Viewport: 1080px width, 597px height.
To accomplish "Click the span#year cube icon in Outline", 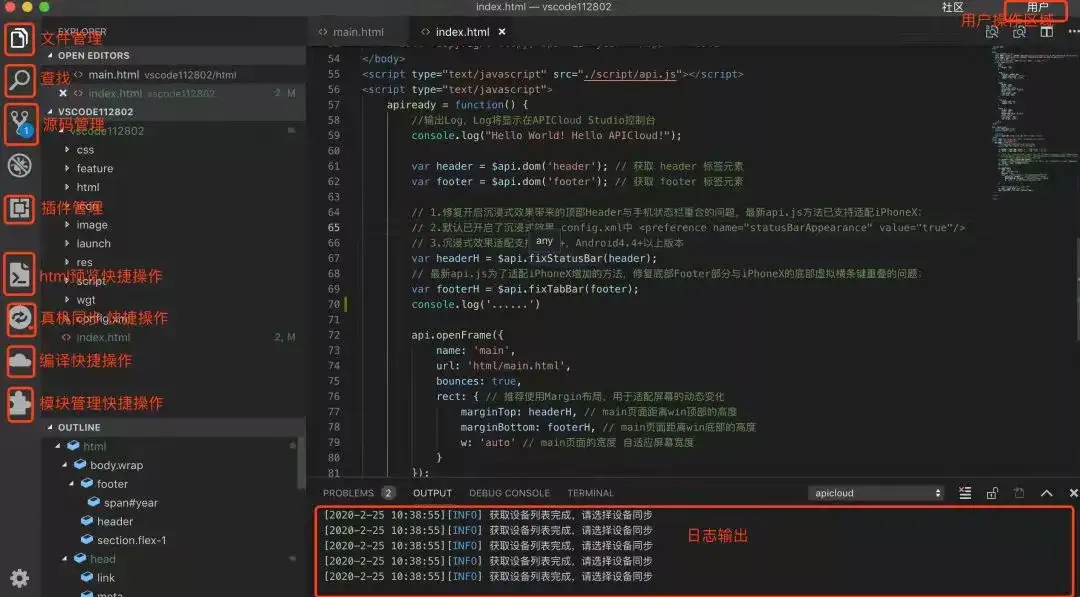I will tap(94, 502).
